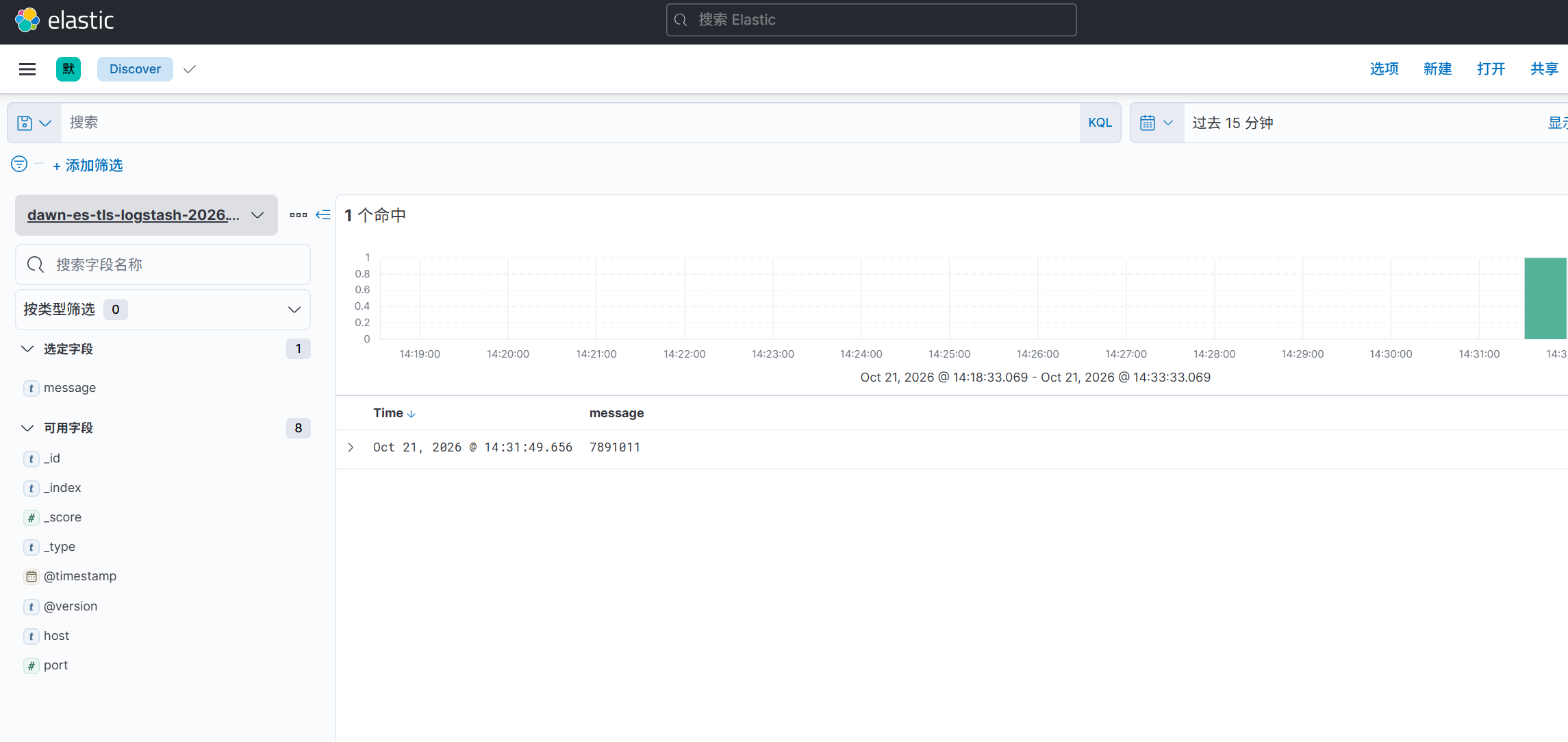The height and width of the screenshot is (742, 1568).
Task: Toggle KQL query language switch
Action: 1100,123
